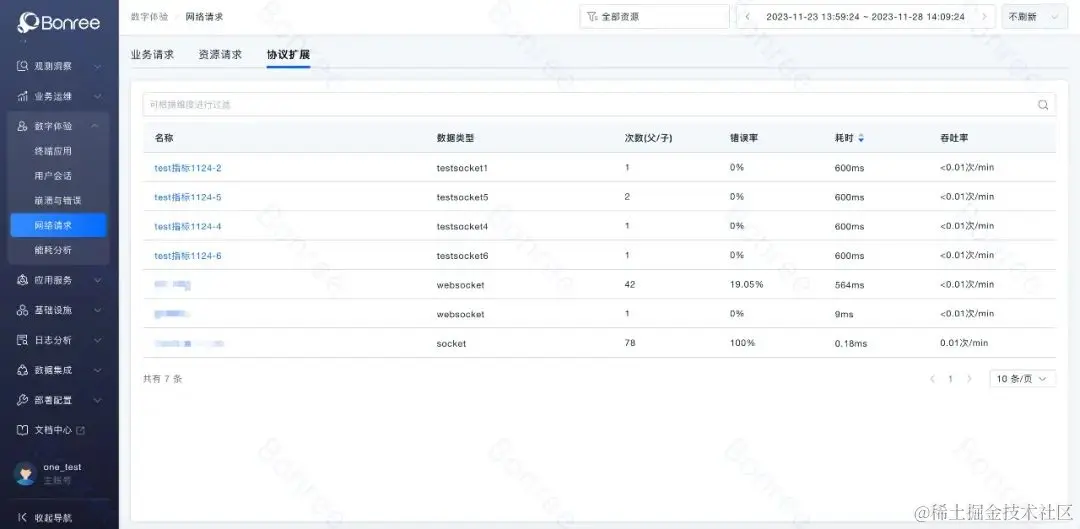
Task: Click the 应用服务 sidebar icon
Action: [x=23, y=280]
